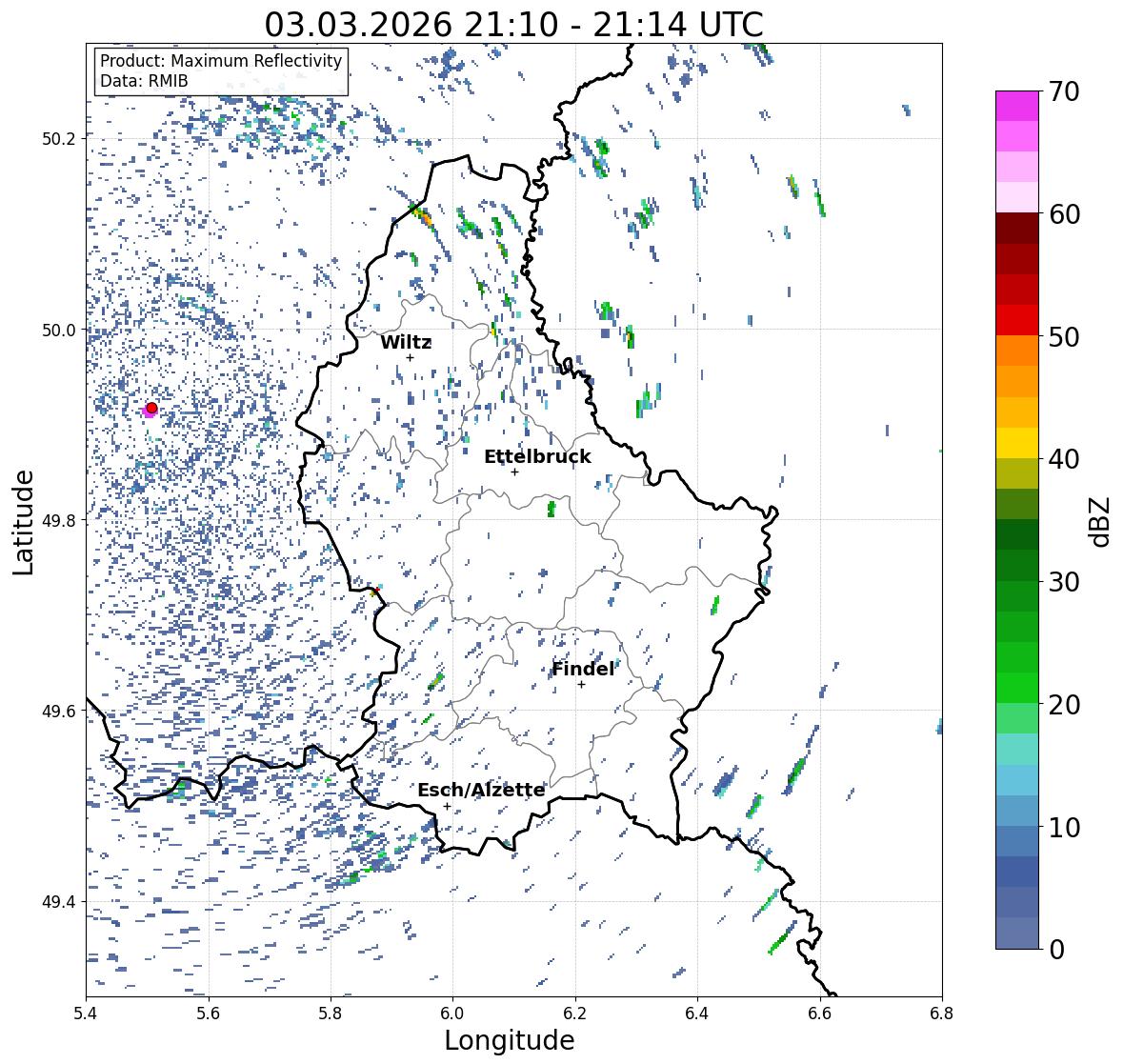The height and width of the screenshot is (1064, 1123).
Task: Click the 49.8 latitude tick label
Action: pyautogui.click(x=59, y=520)
